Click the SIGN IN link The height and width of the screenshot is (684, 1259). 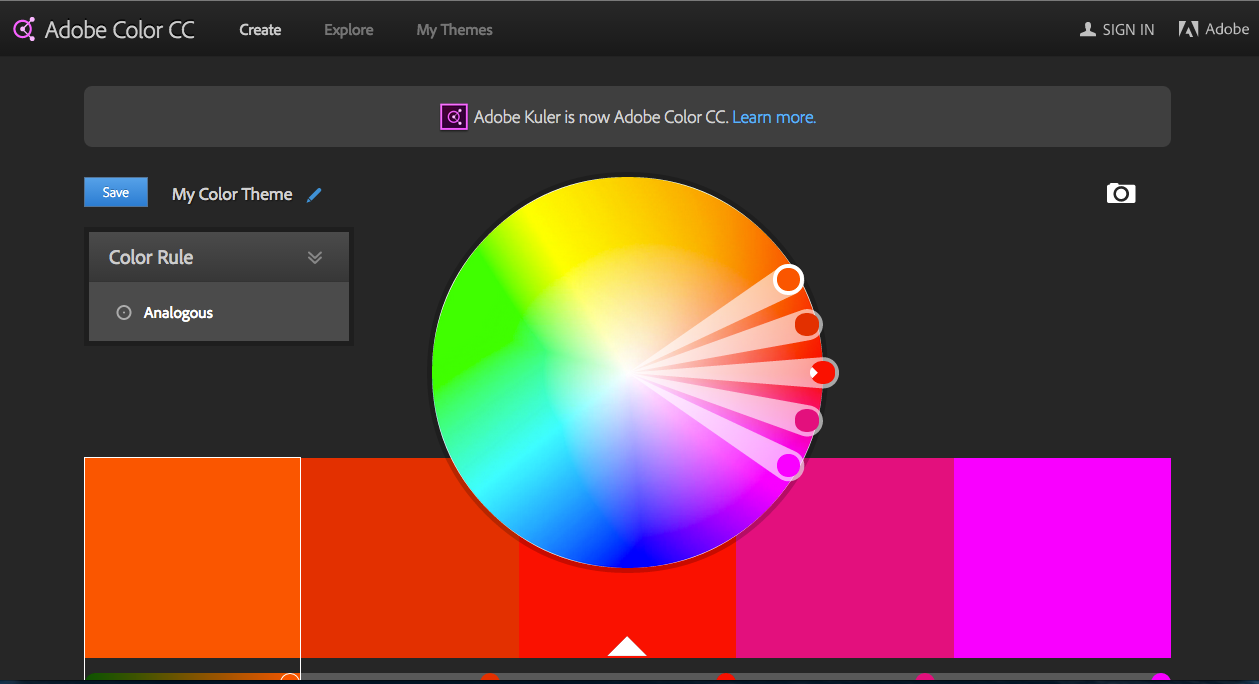coord(1128,30)
